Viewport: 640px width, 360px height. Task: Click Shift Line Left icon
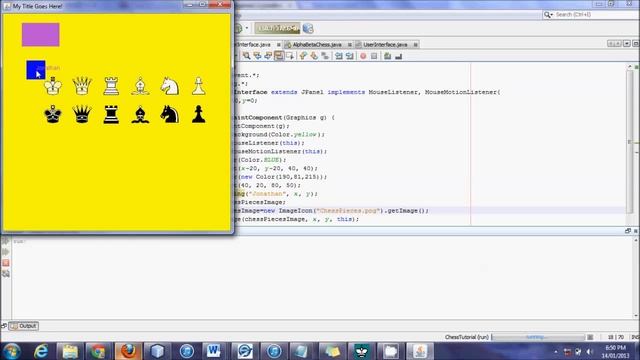(339, 56)
